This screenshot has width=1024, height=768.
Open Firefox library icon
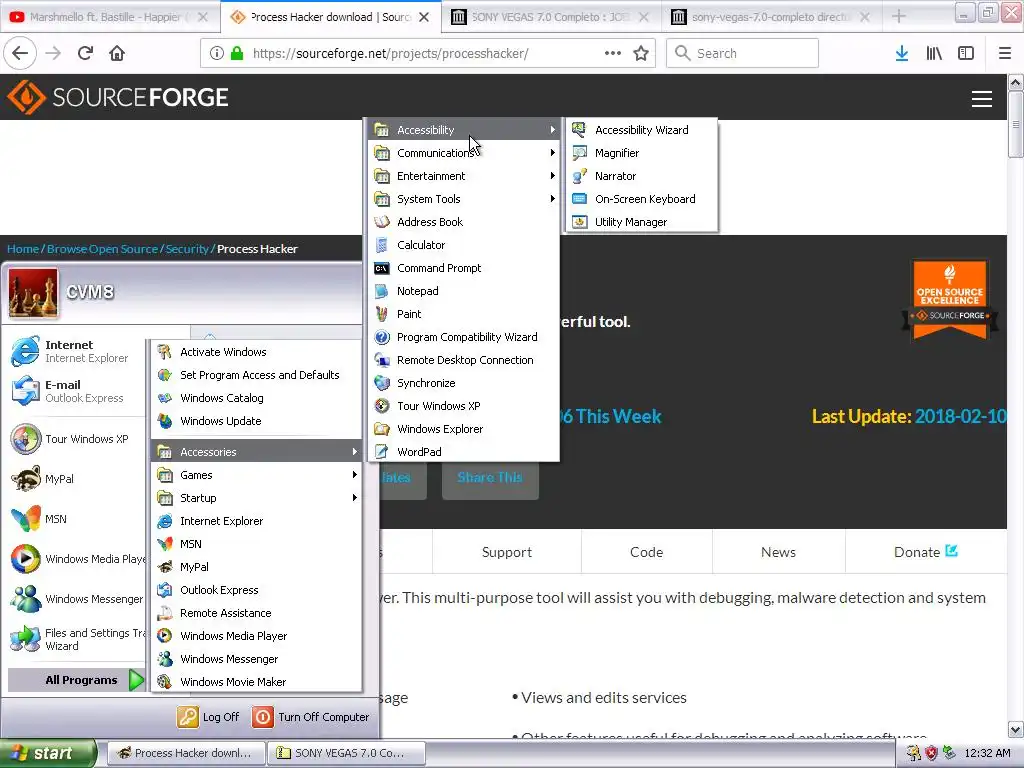pyautogui.click(x=934, y=53)
